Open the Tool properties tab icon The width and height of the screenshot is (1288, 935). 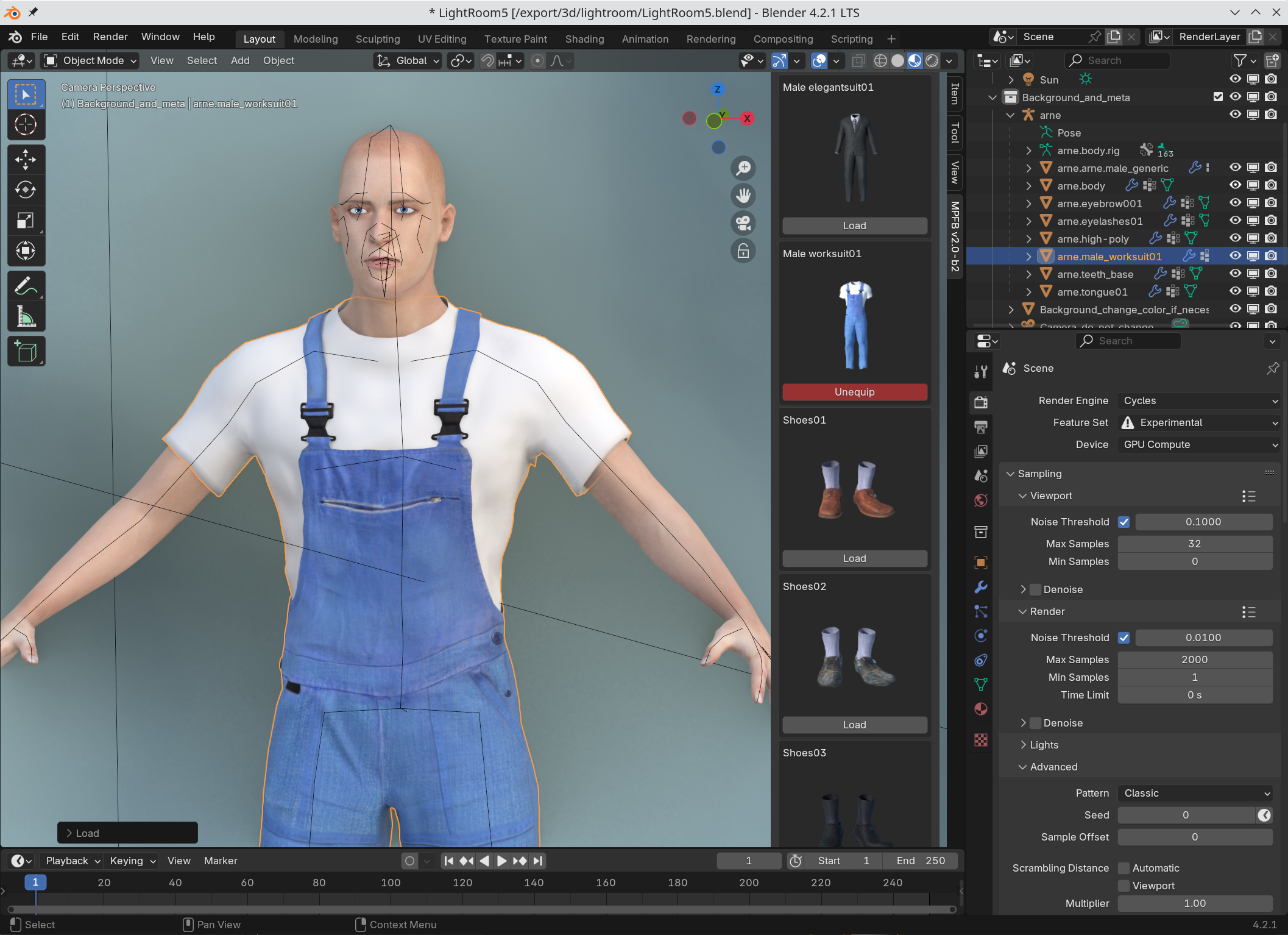click(981, 371)
